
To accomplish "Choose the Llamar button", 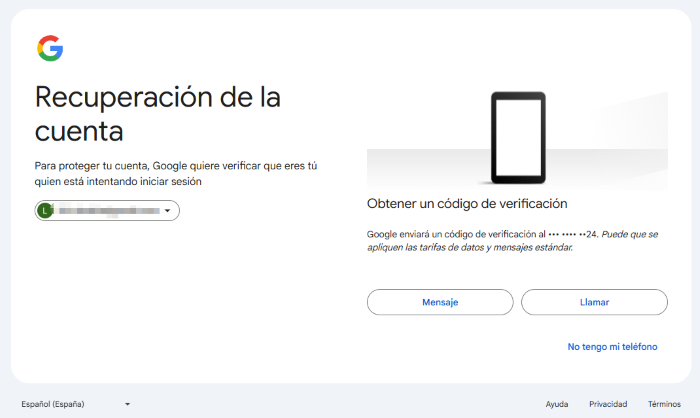I will pyautogui.click(x=594, y=302).
